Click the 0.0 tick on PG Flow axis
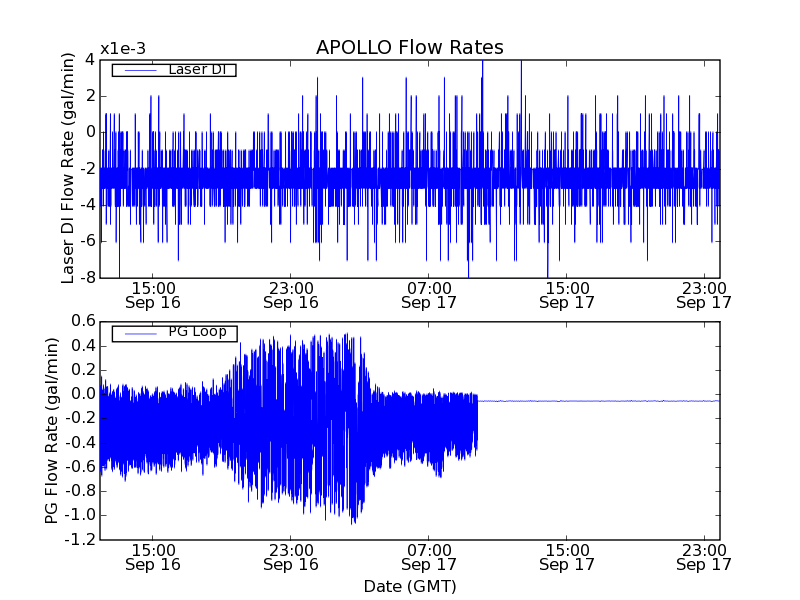Viewport: 800px width, 600px height. pos(83,394)
